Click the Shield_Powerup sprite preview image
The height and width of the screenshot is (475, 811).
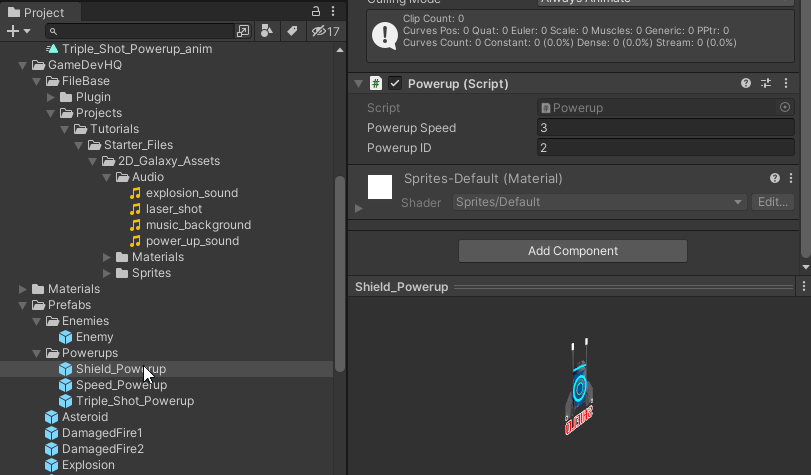579,386
